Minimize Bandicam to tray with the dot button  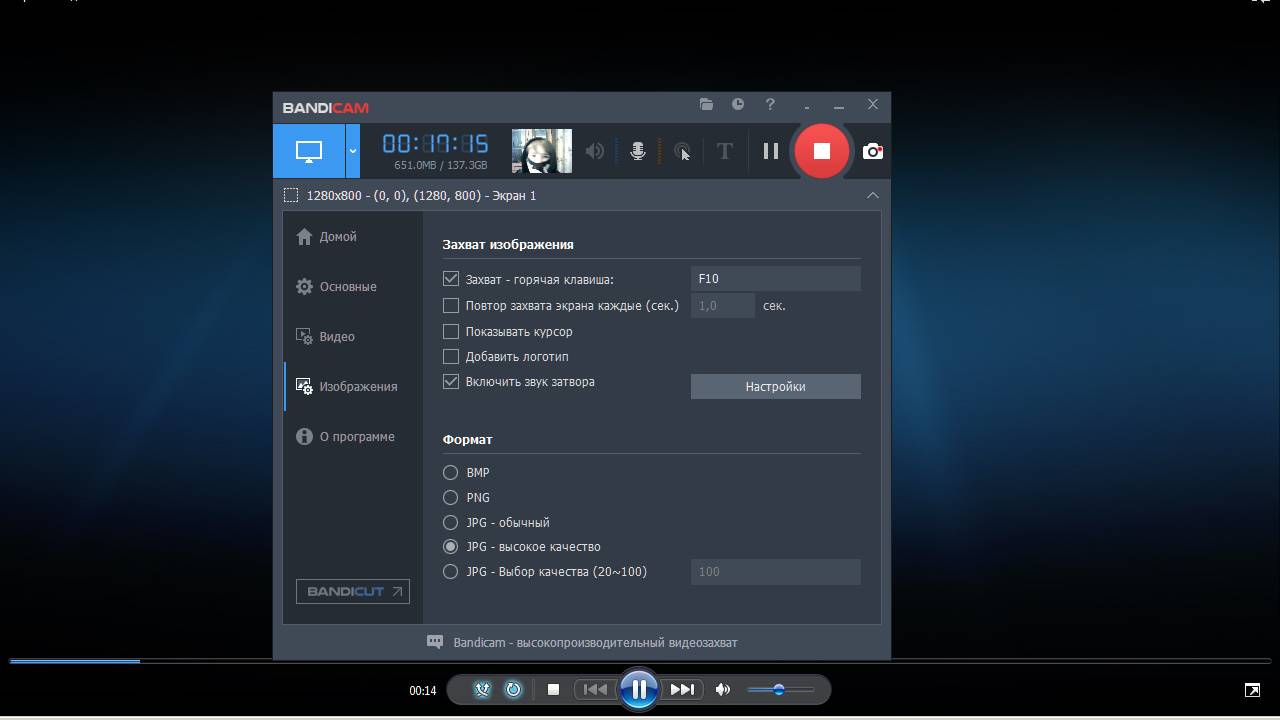click(x=807, y=106)
